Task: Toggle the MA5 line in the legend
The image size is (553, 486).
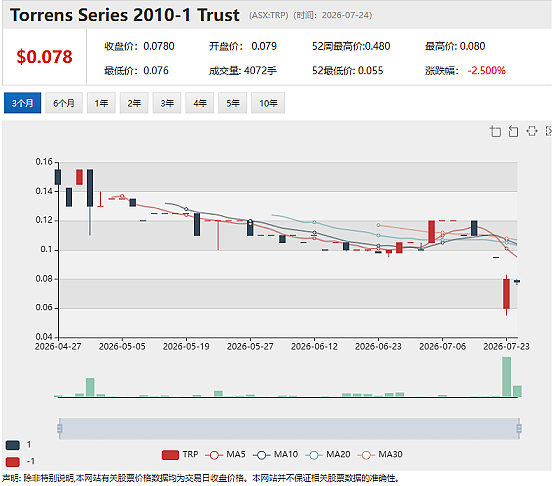Action: (225, 455)
